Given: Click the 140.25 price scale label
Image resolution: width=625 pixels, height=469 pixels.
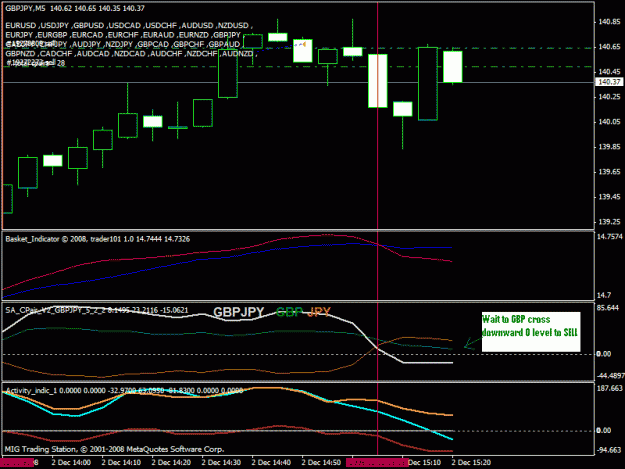Looking at the screenshot, I should pos(609,97).
